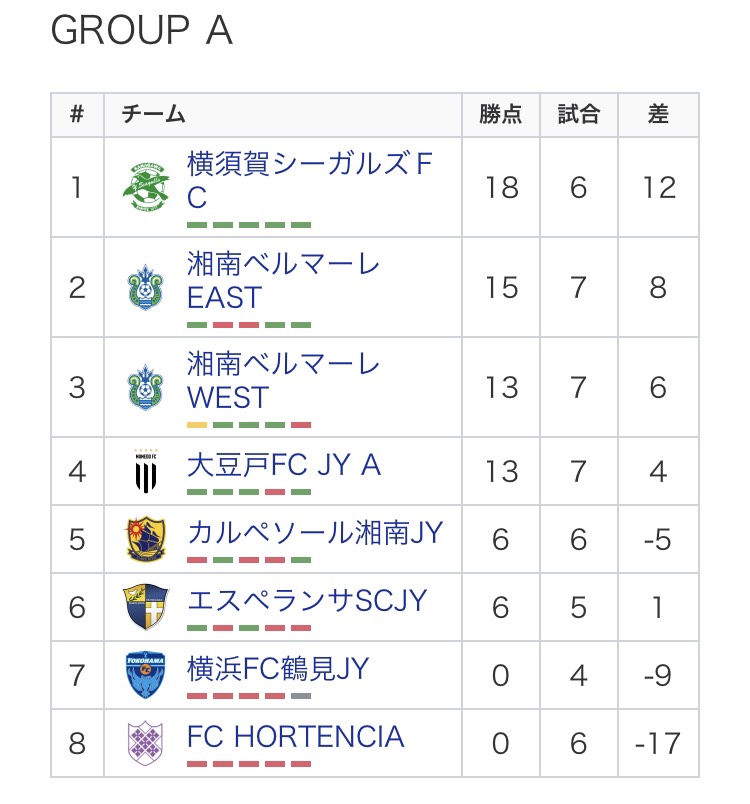Open the 湘南ベルマーレ EAST team page
Image resolution: width=750 pixels, height=804 pixels.
(x=283, y=280)
